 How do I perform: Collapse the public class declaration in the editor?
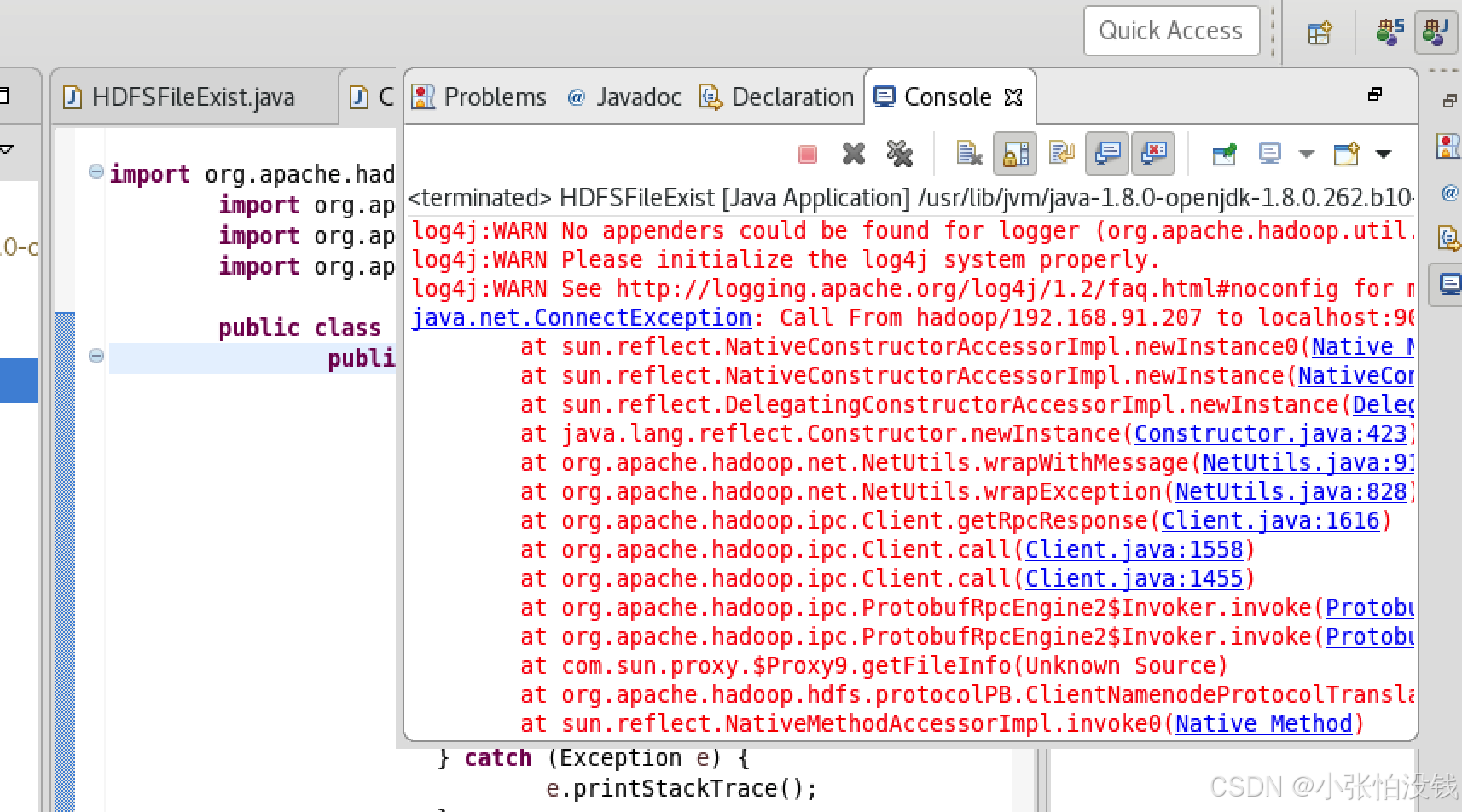[95, 358]
